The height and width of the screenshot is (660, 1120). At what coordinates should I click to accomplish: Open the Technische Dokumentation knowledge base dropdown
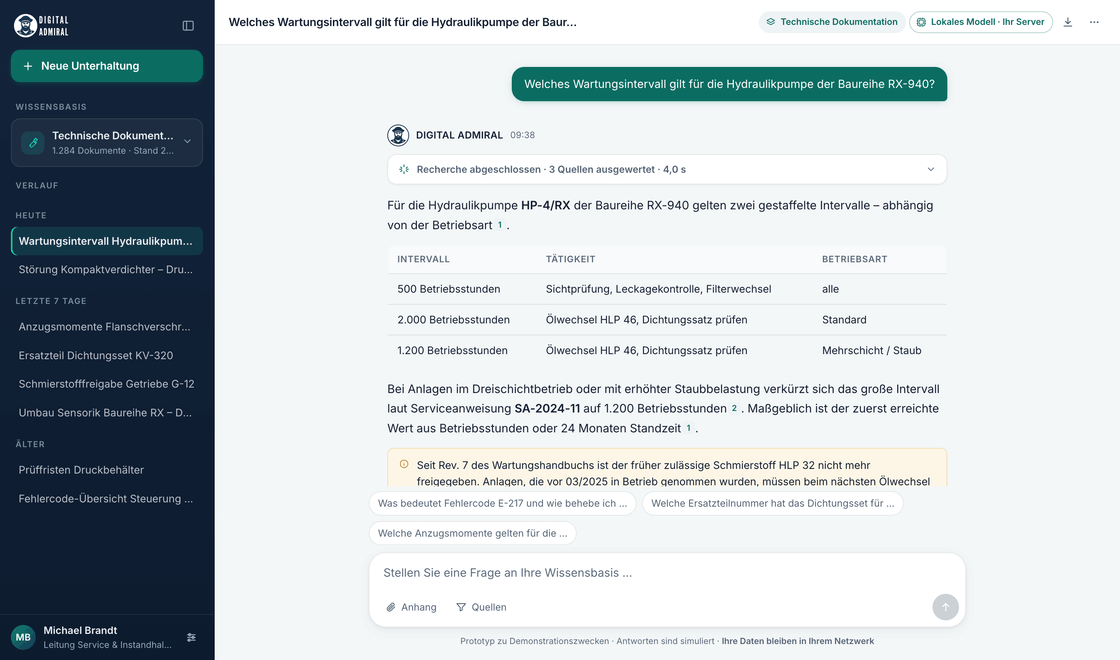tap(106, 142)
